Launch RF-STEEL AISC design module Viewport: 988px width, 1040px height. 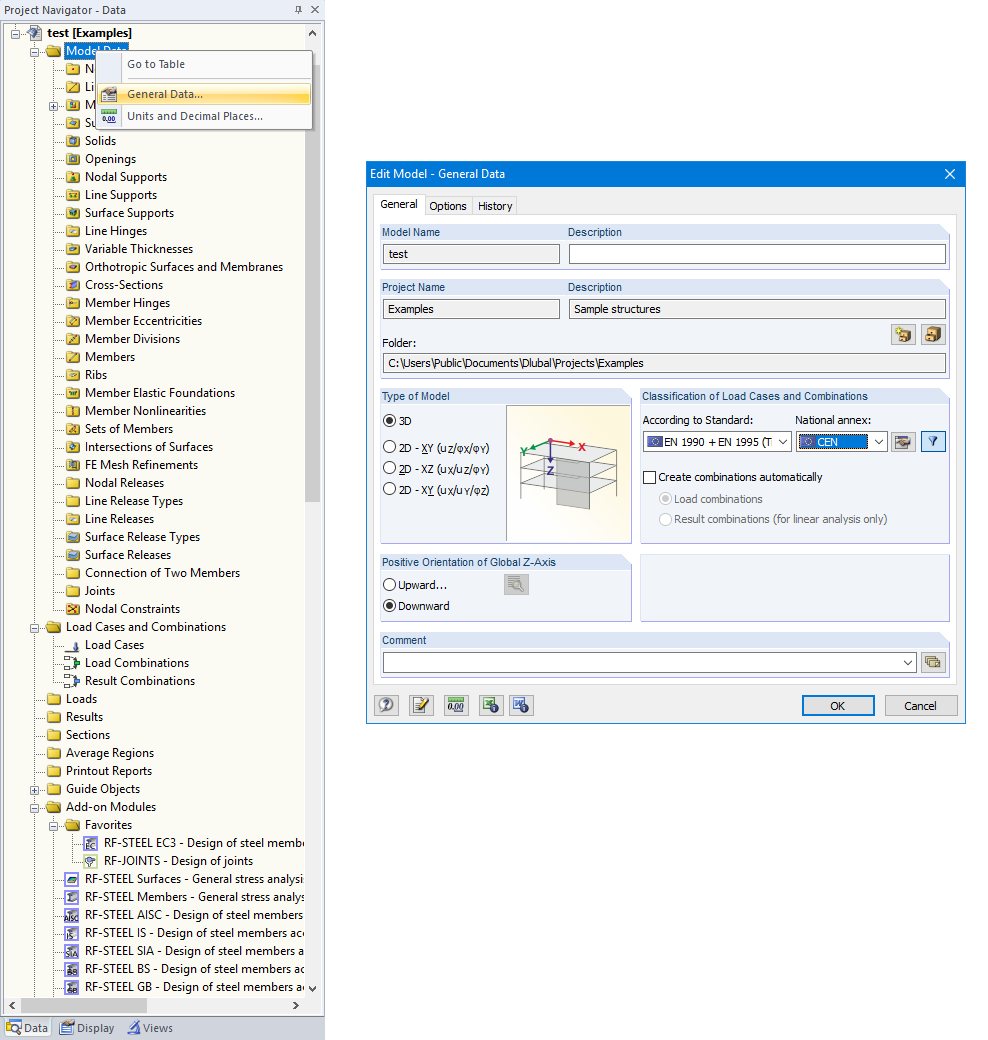(x=185, y=914)
